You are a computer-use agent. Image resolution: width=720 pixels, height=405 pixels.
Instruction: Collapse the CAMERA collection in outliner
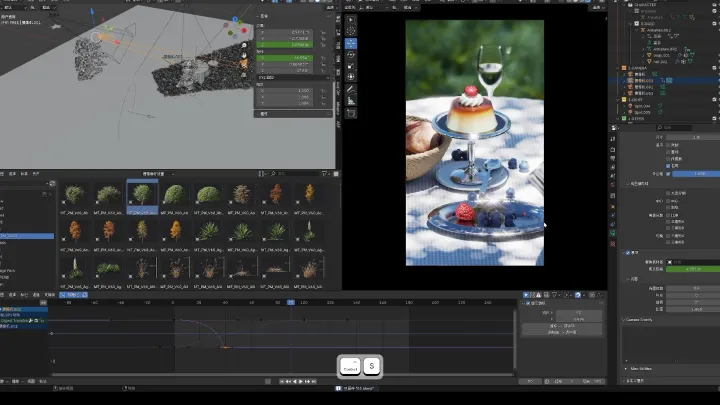coord(618,68)
